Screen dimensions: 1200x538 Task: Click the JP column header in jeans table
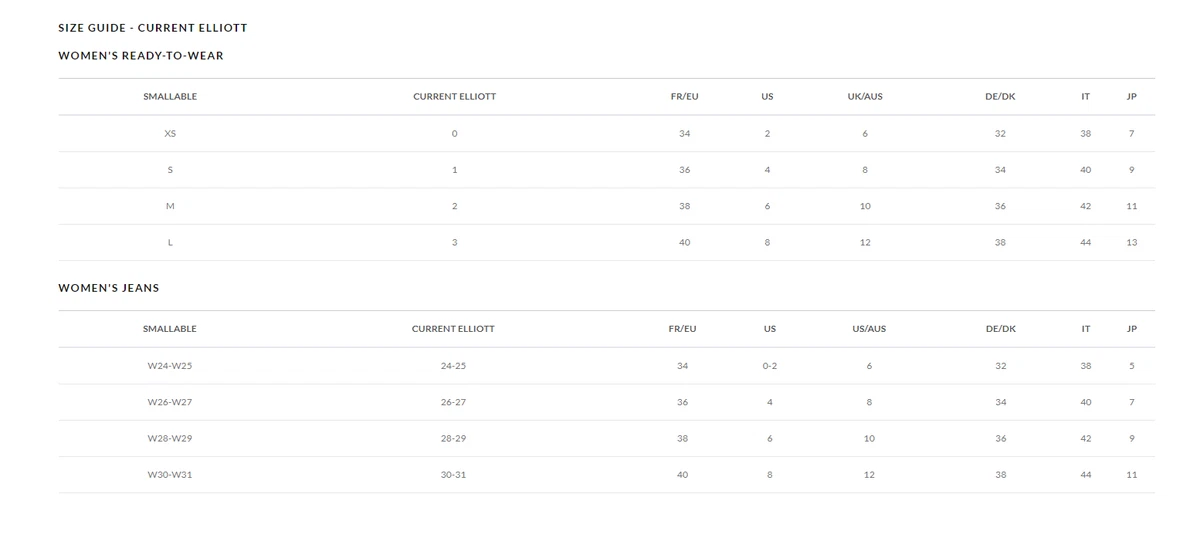(x=1132, y=329)
